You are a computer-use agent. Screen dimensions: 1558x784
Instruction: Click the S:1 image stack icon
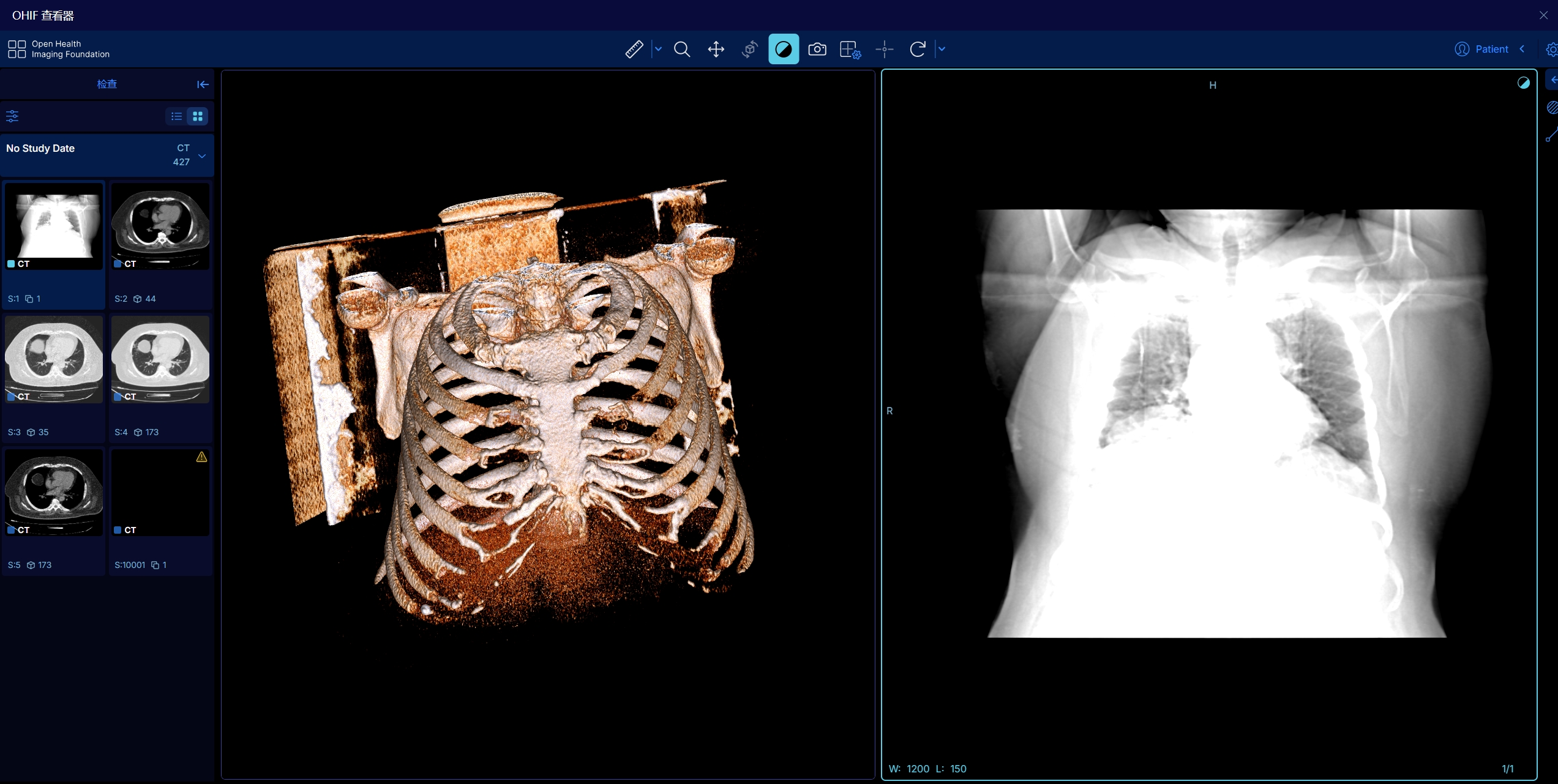click(x=29, y=299)
